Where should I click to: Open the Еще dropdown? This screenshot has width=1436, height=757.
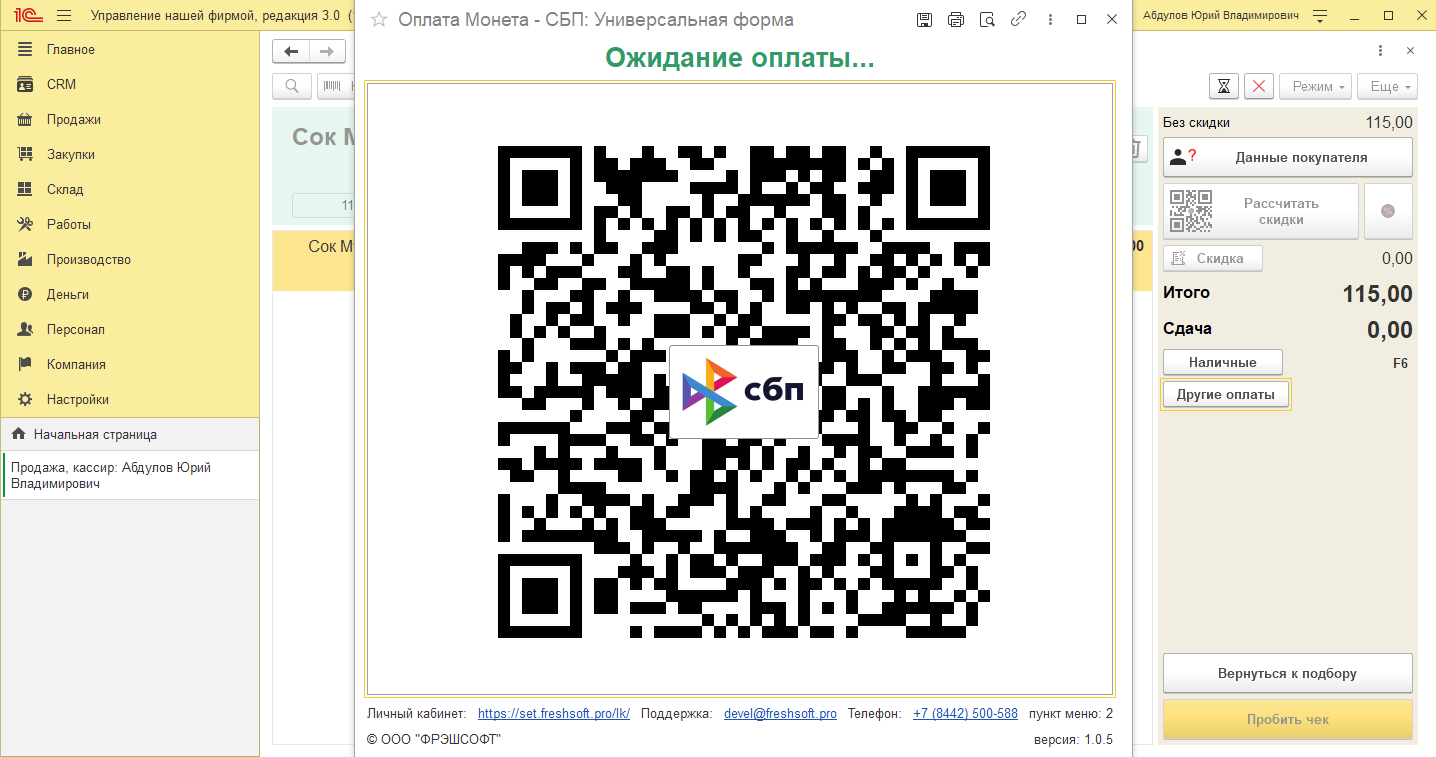click(1388, 86)
